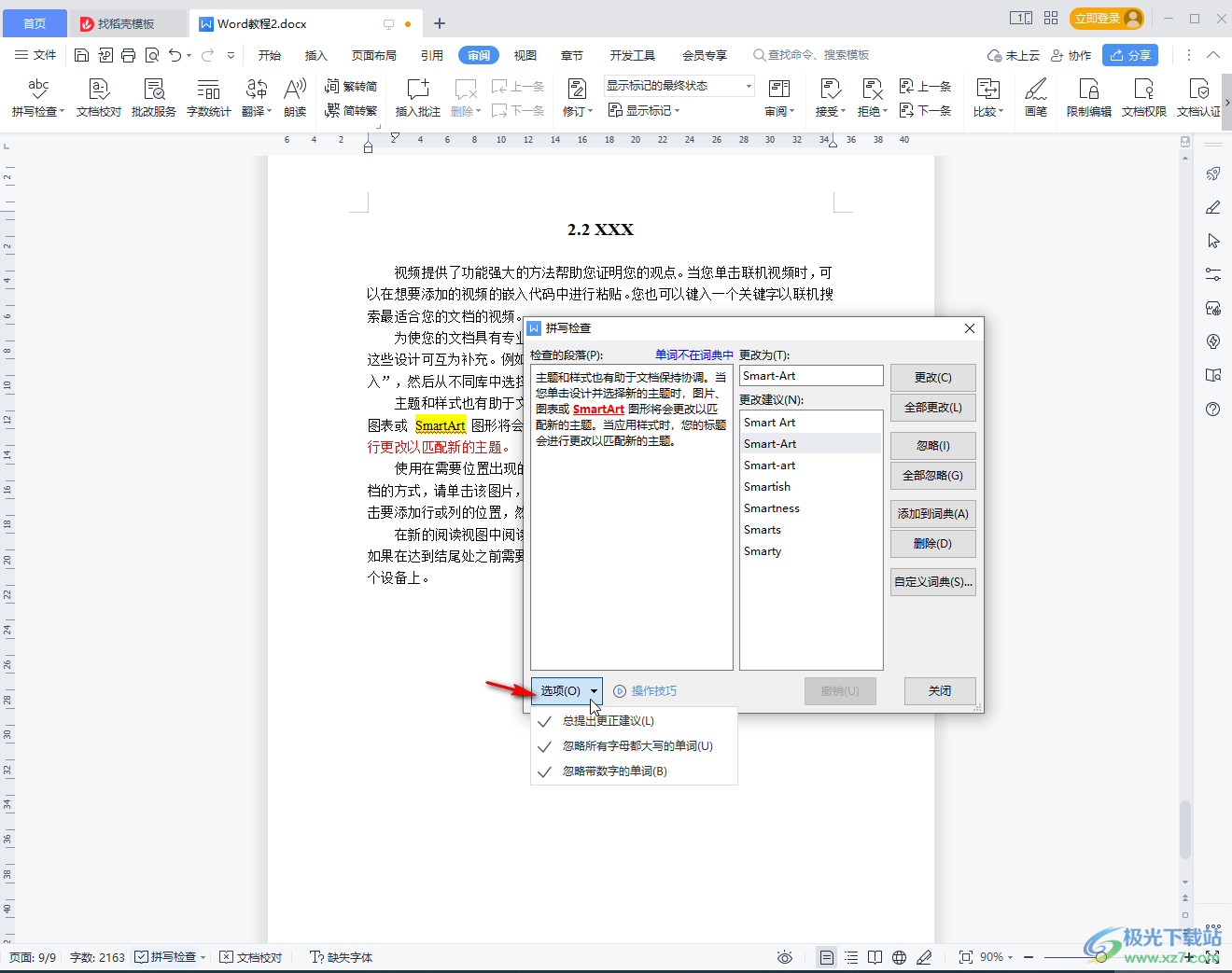The width and height of the screenshot is (1232, 973).
Task: Switch to 找稻壳模板 tab
Action: pyautogui.click(x=127, y=23)
